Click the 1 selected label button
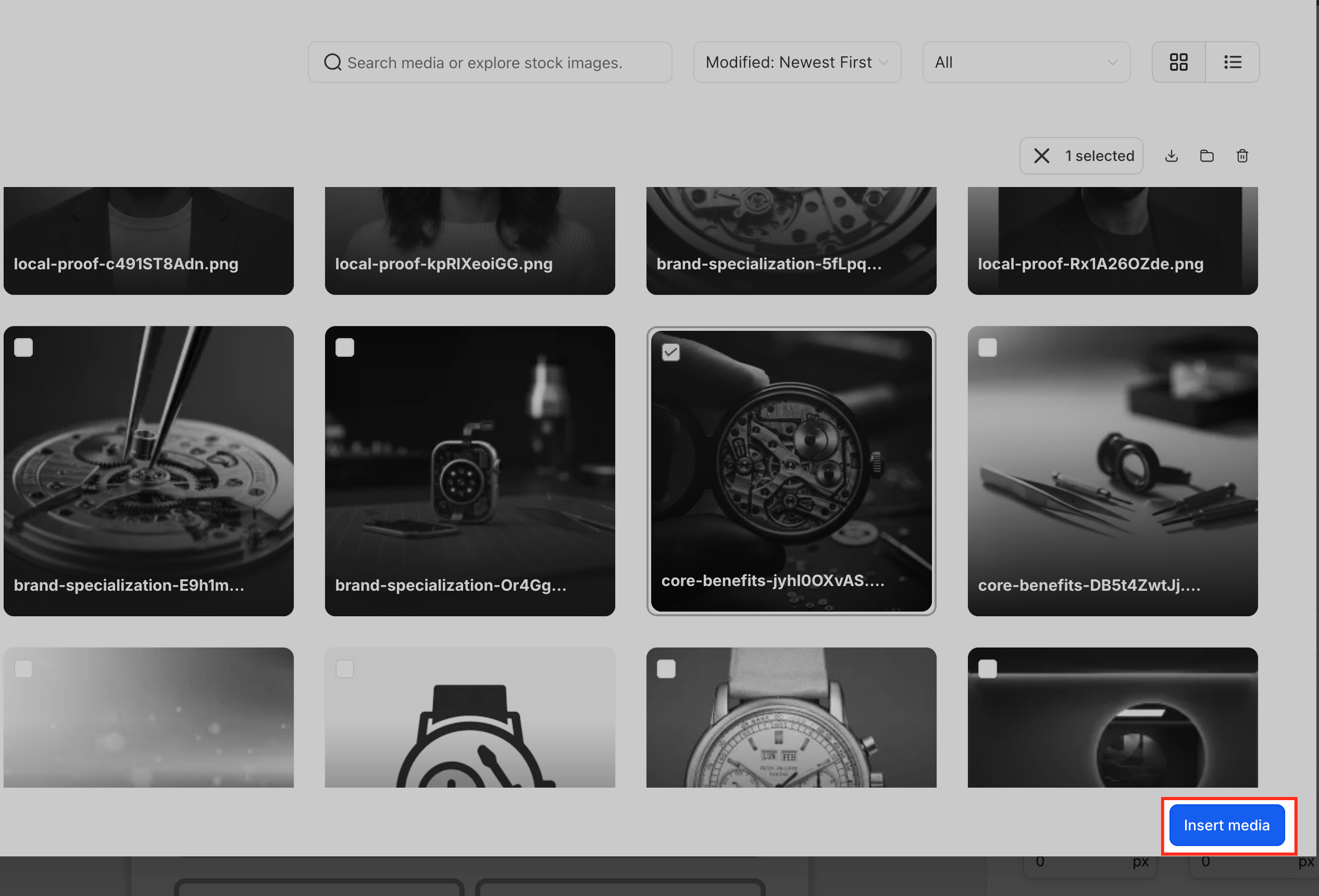The height and width of the screenshot is (896, 1319). [x=1099, y=156]
